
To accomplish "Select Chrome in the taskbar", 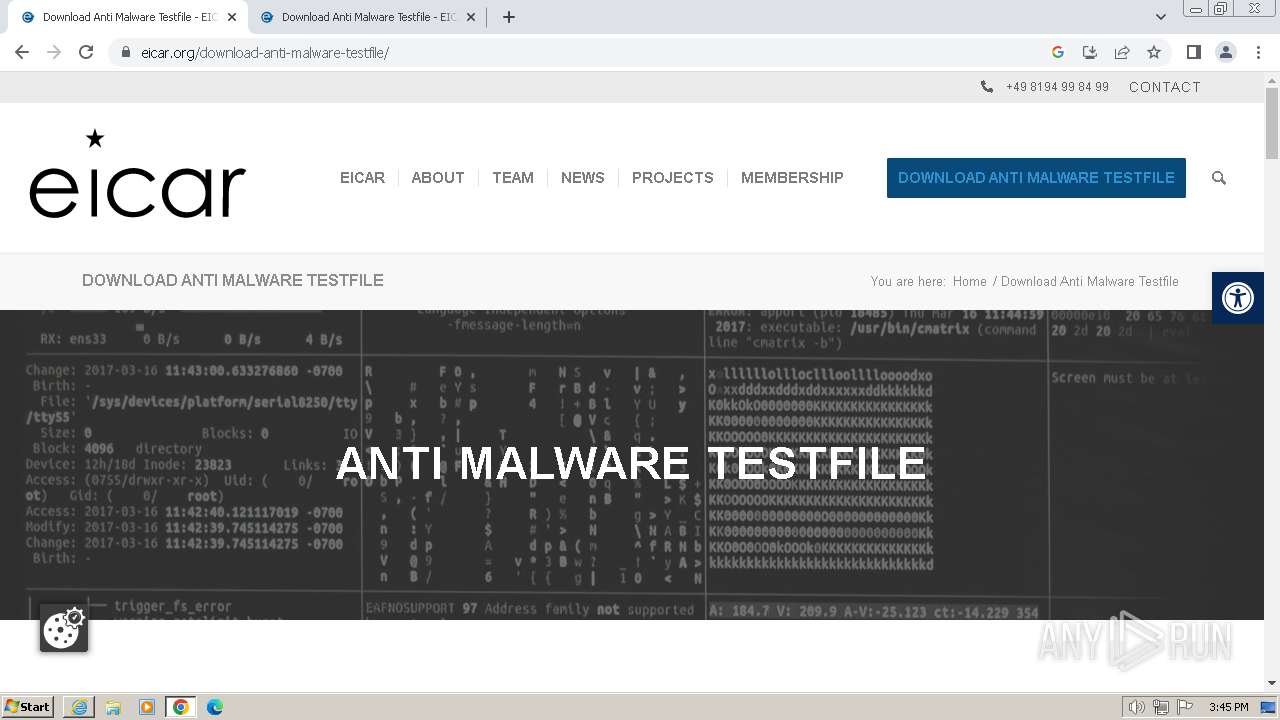I will pyautogui.click(x=181, y=707).
